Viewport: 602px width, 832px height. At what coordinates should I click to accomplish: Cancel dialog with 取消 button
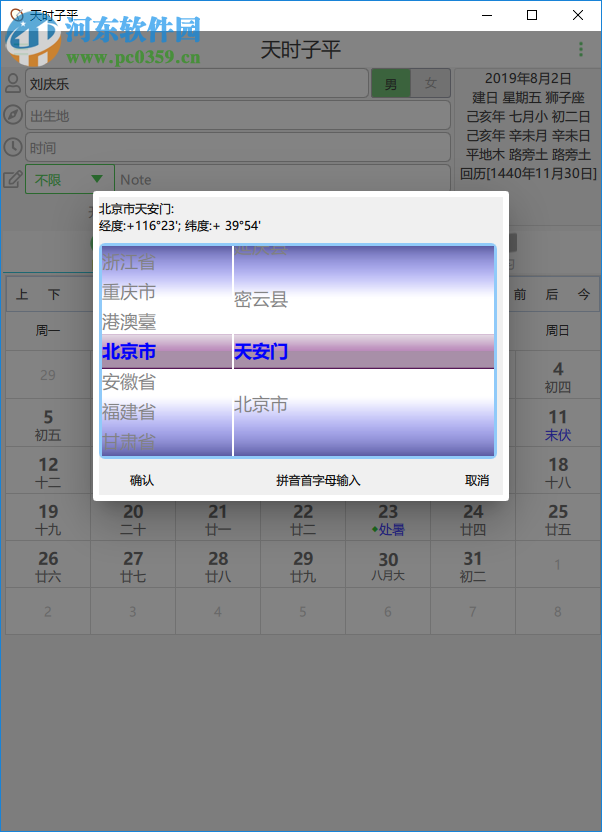pyautogui.click(x=477, y=480)
